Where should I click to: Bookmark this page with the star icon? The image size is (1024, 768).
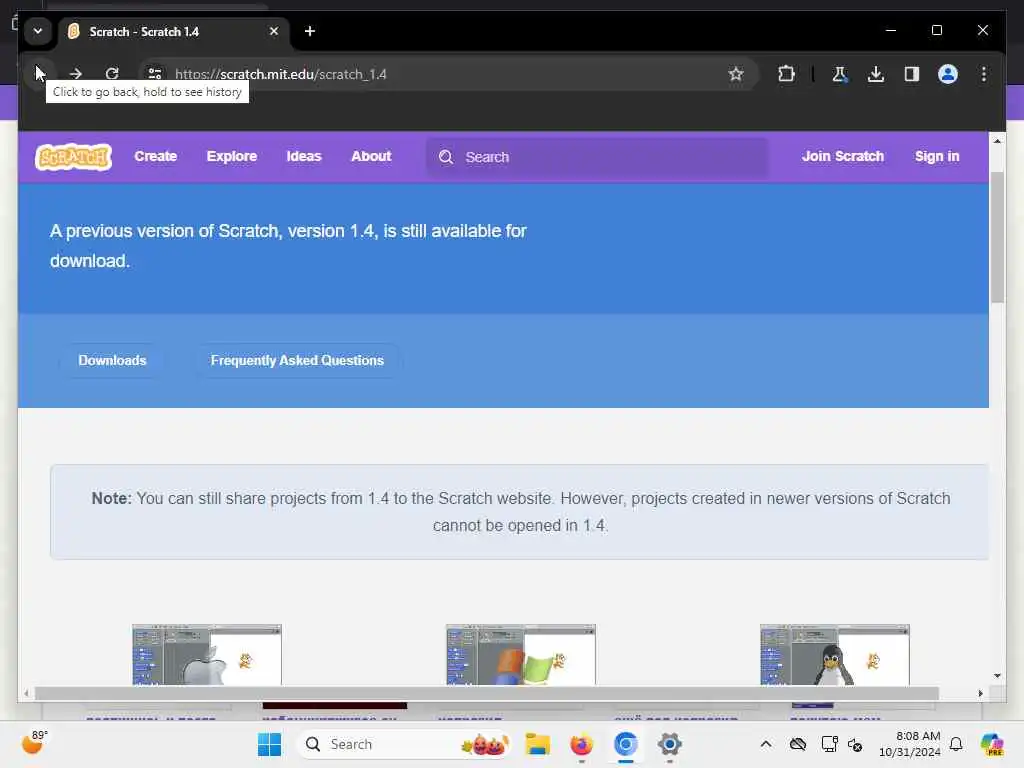(x=736, y=74)
